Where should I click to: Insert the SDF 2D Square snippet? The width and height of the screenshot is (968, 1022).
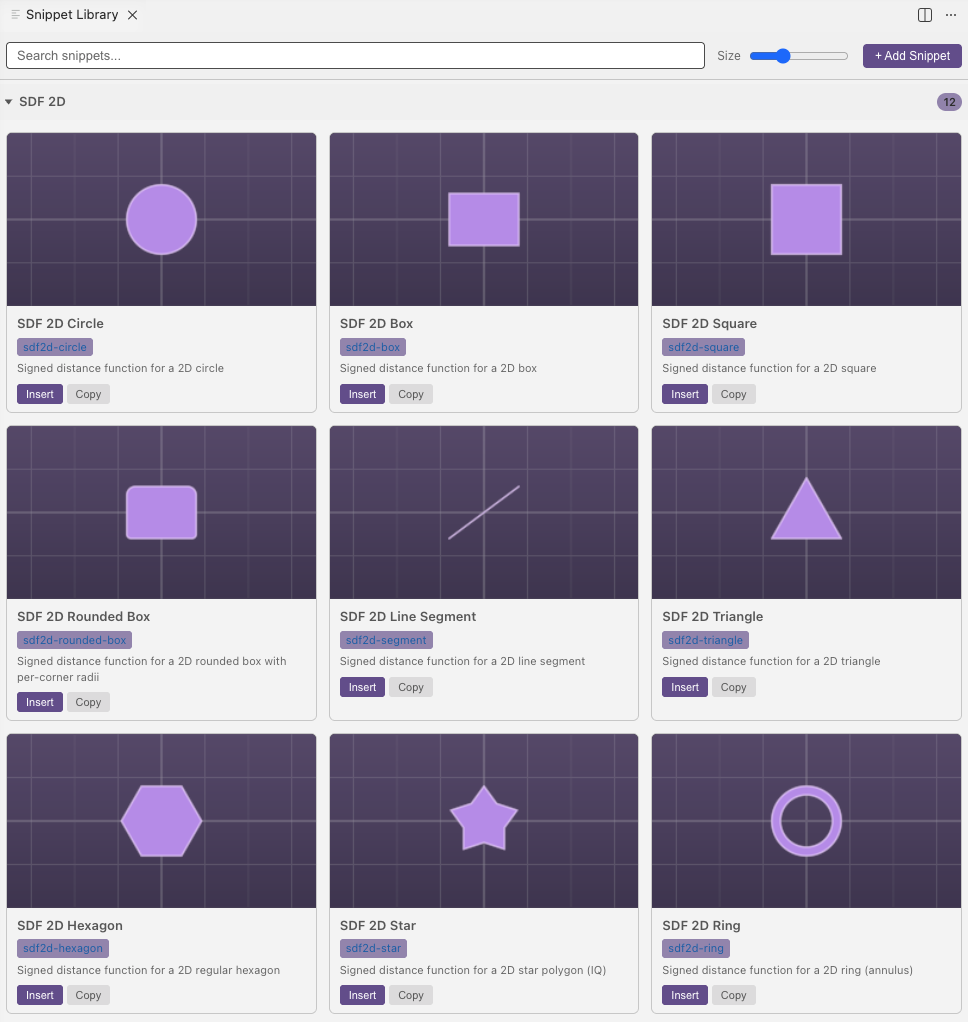tap(685, 394)
